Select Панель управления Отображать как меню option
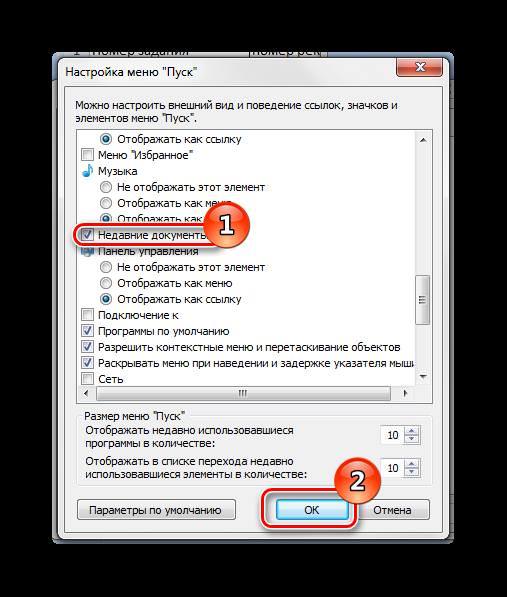The height and width of the screenshot is (597, 507). pos(106,283)
